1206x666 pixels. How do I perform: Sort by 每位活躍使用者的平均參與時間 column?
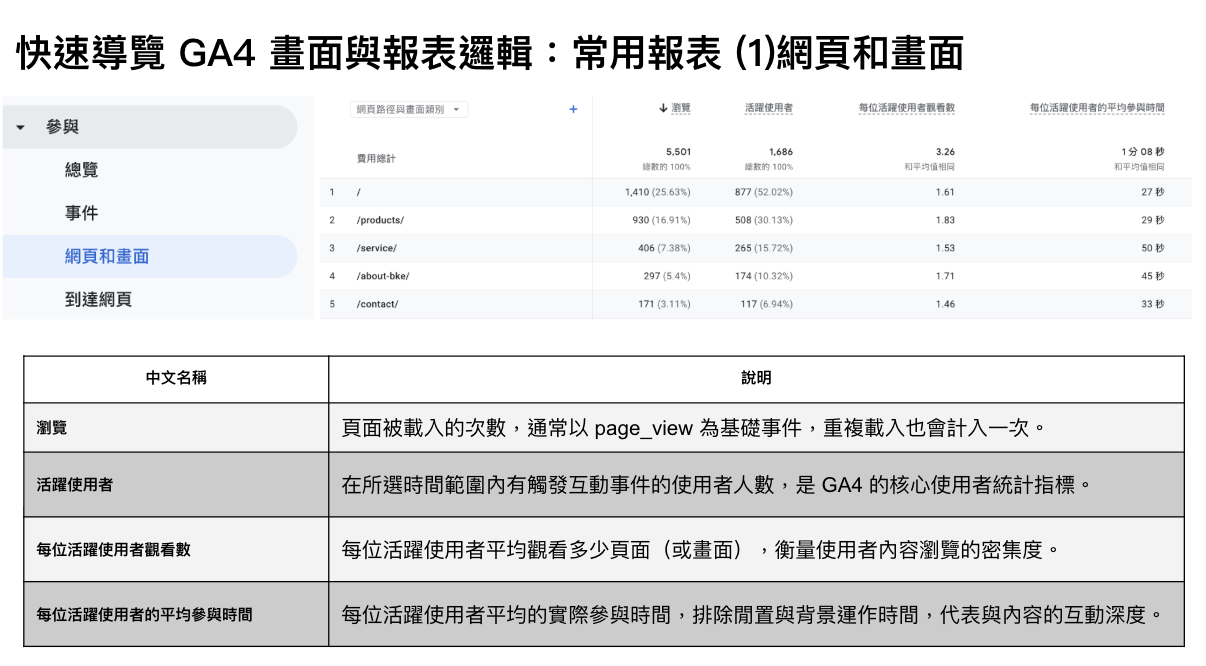tap(1097, 108)
